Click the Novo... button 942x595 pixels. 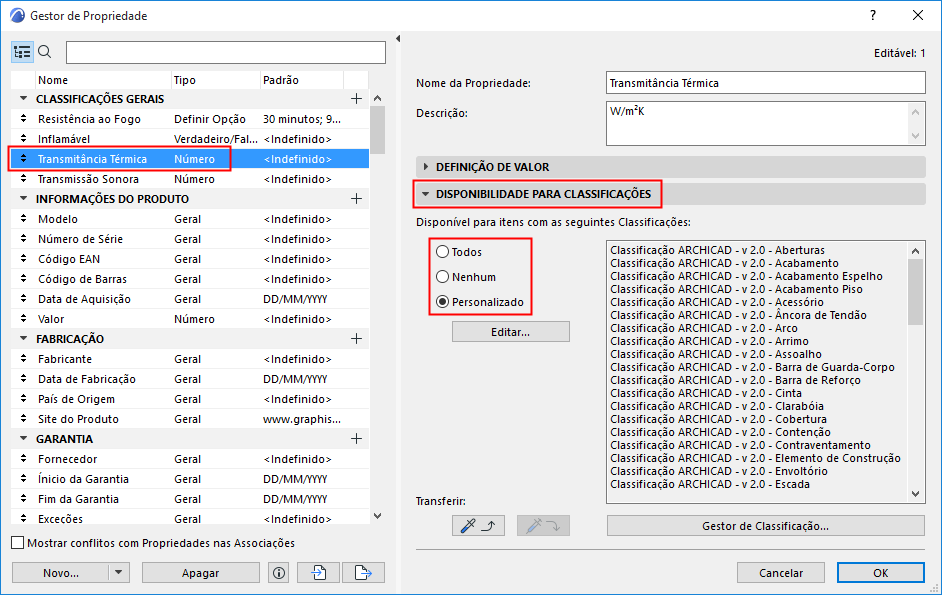(61, 573)
